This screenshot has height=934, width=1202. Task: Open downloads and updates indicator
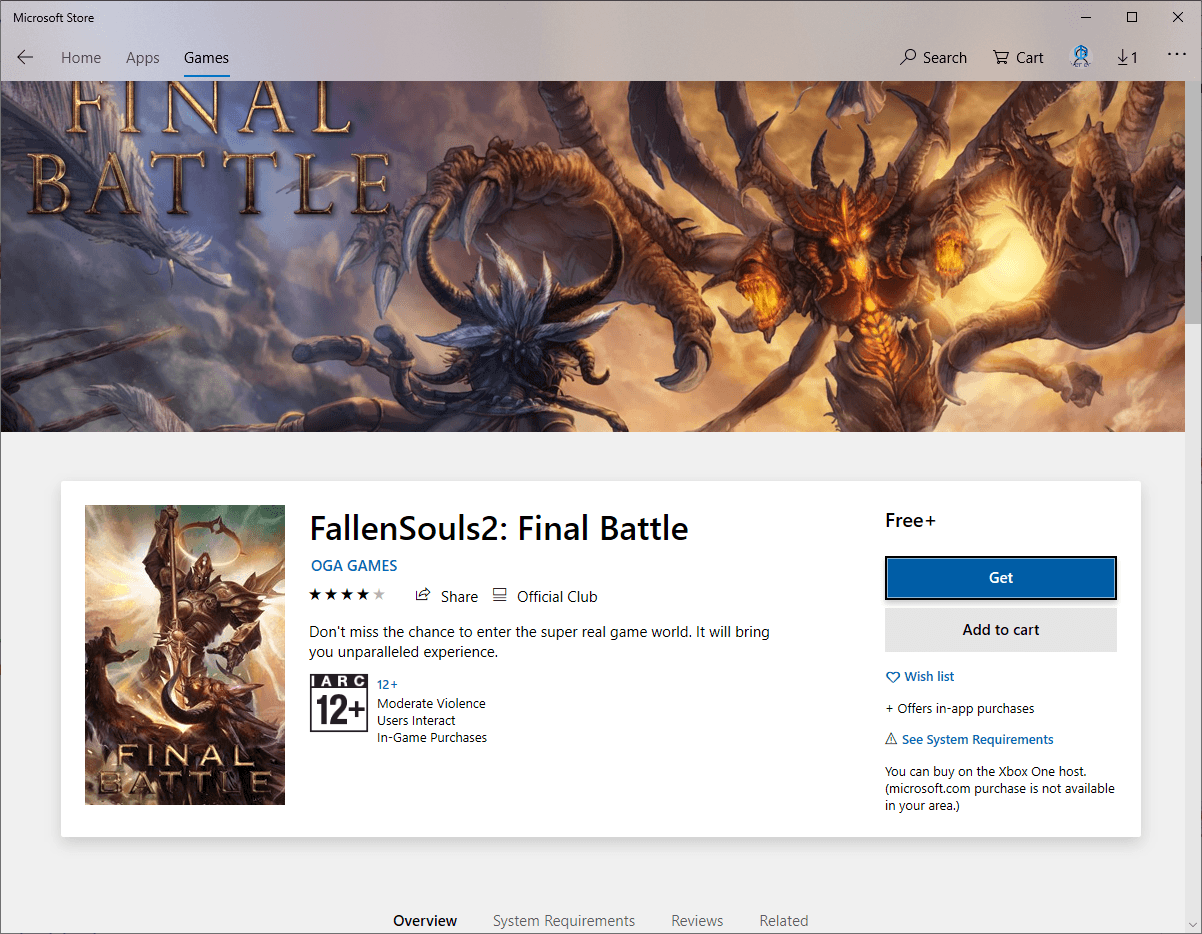pyautogui.click(x=1127, y=58)
